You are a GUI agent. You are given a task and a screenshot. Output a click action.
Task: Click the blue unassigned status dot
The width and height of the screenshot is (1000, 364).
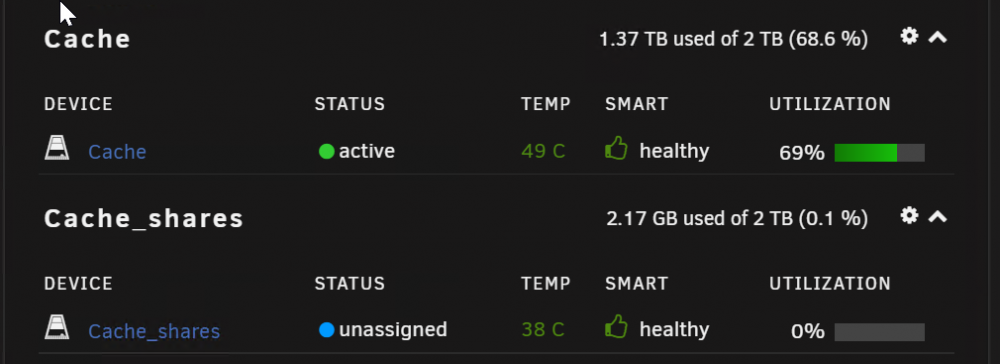click(327, 330)
